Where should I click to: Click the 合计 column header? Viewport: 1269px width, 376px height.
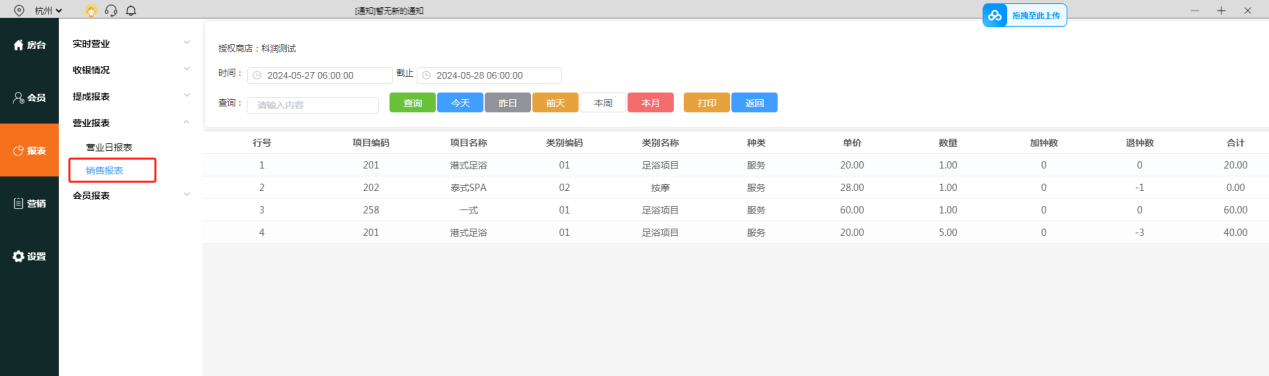pyautogui.click(x=1235, y=143)
